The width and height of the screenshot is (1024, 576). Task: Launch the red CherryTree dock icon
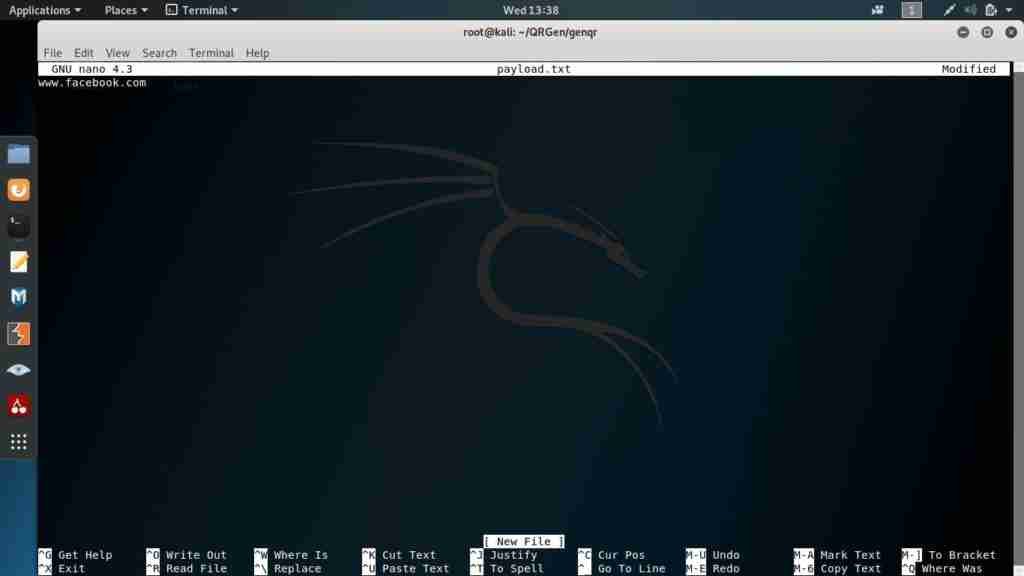[x=18, y=406]
